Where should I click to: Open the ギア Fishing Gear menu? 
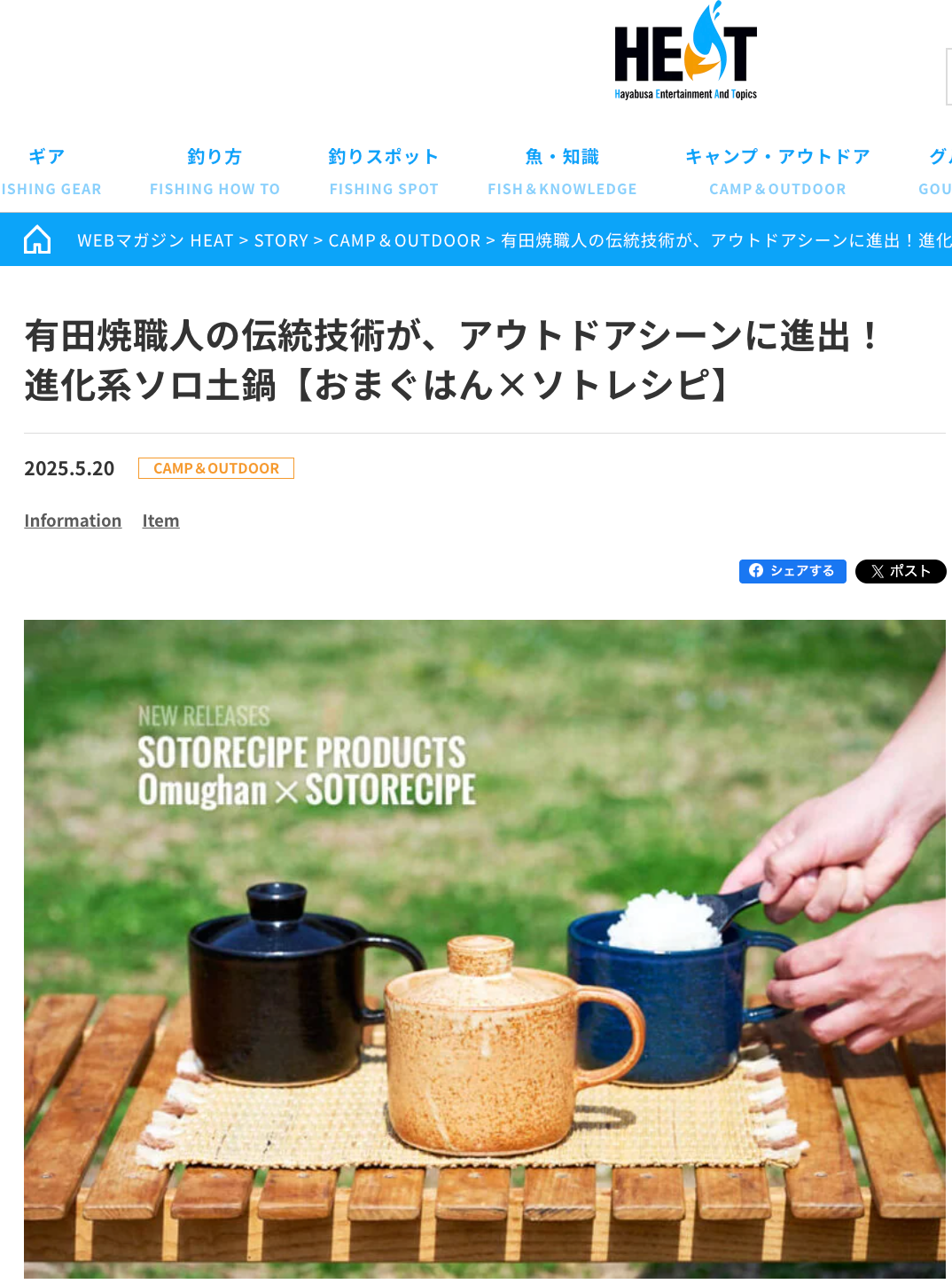[x=49, y=172]
